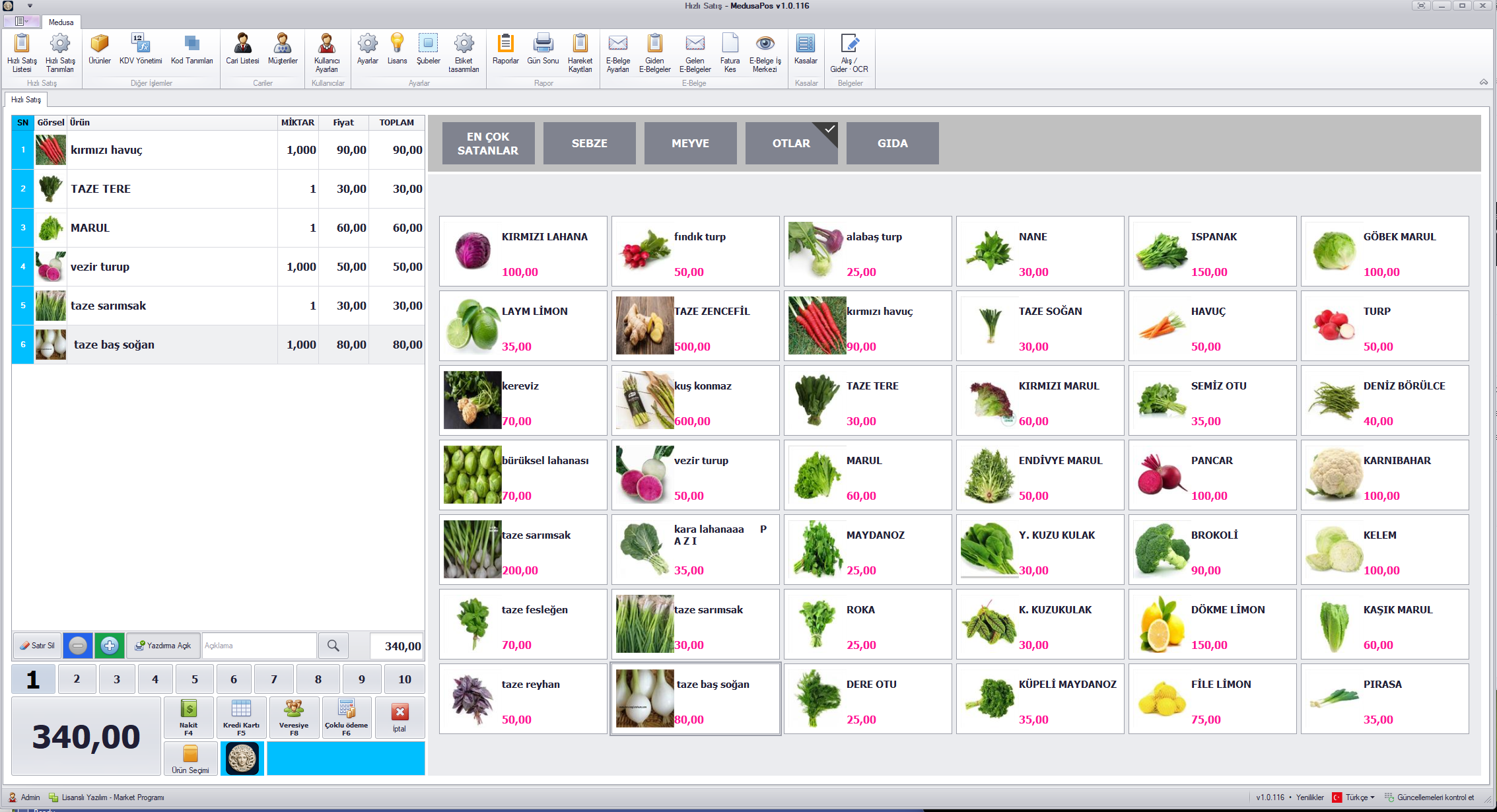Open the Lisans light bulb icon
1497x812 pixels.
click(x=397, y=50)
